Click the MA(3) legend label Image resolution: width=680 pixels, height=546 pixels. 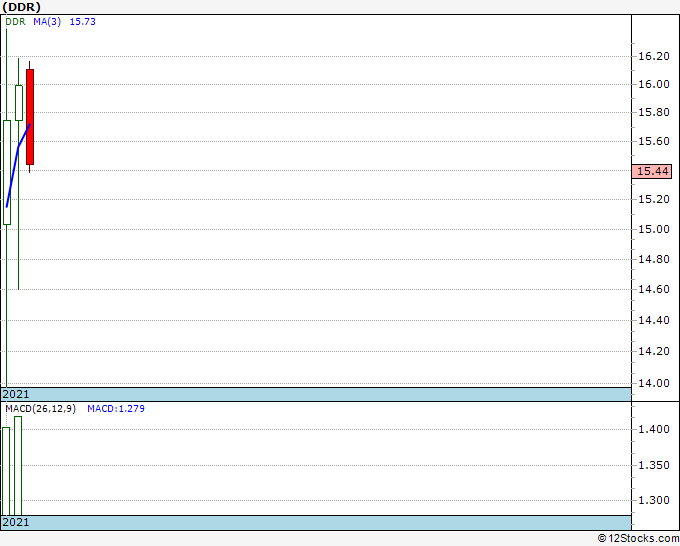click(x=47, y=22)
